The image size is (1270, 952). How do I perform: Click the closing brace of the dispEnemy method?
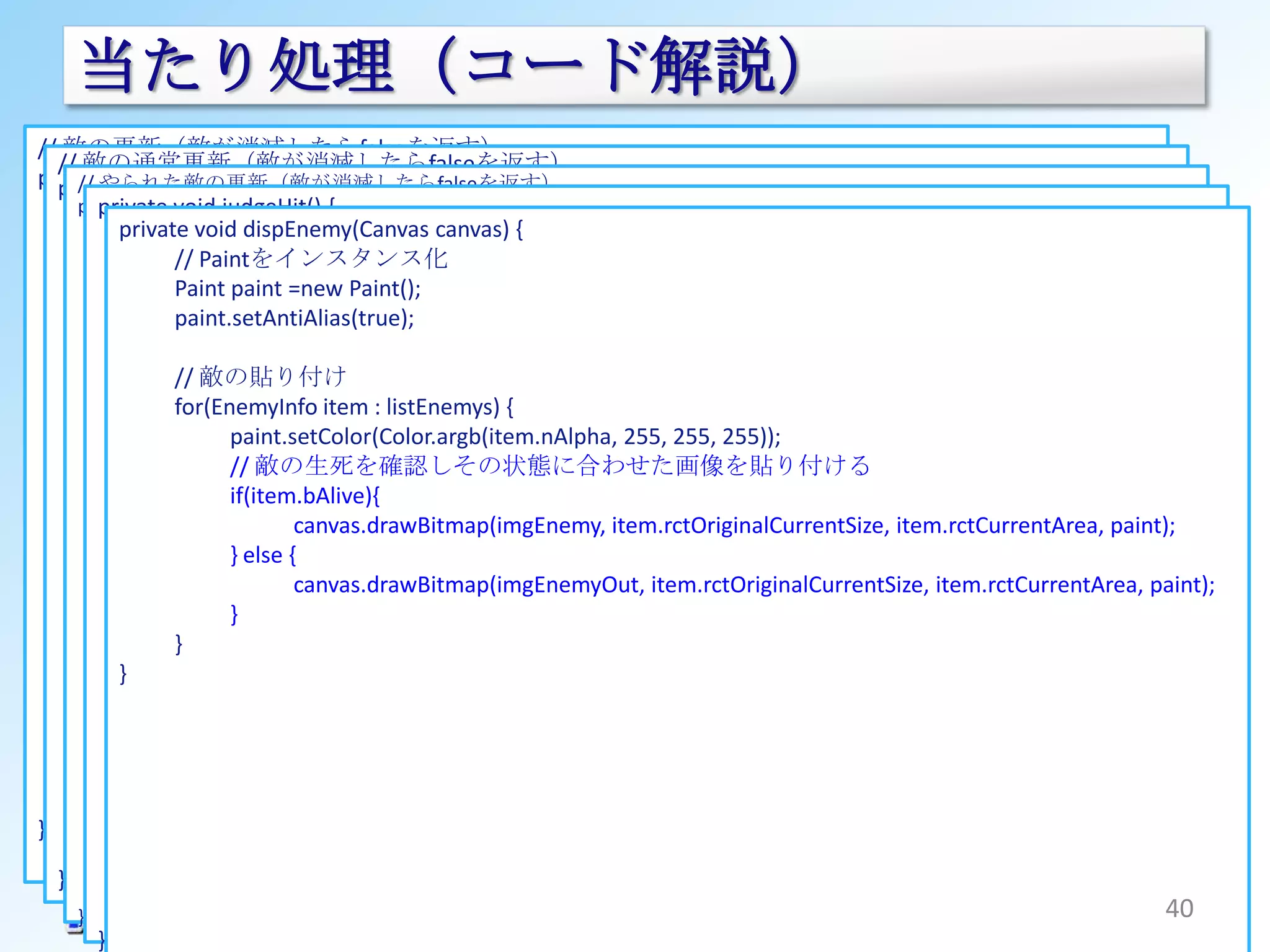pos(123,674)
